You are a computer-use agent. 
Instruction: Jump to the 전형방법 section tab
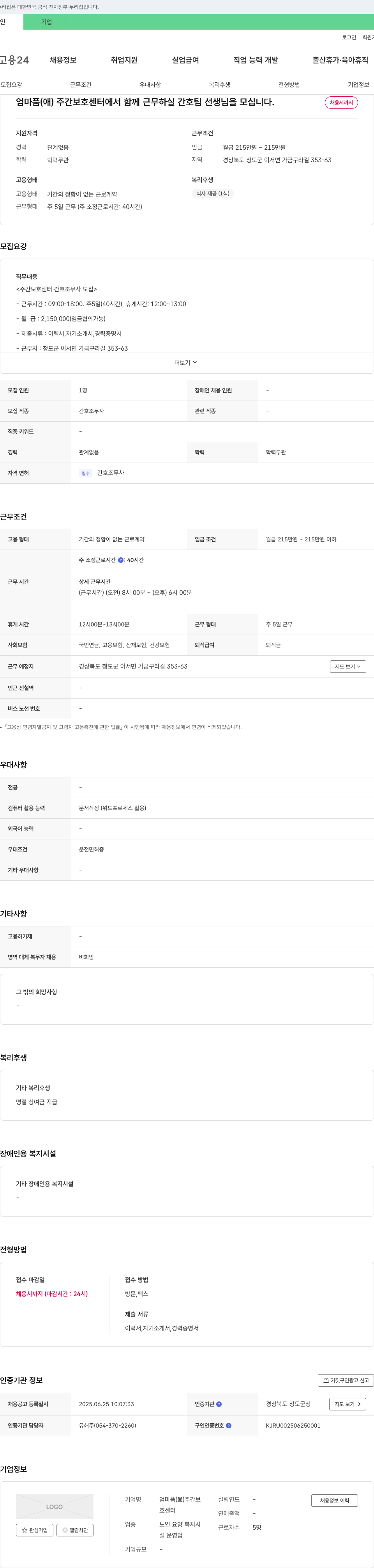[x=289, y=85]
